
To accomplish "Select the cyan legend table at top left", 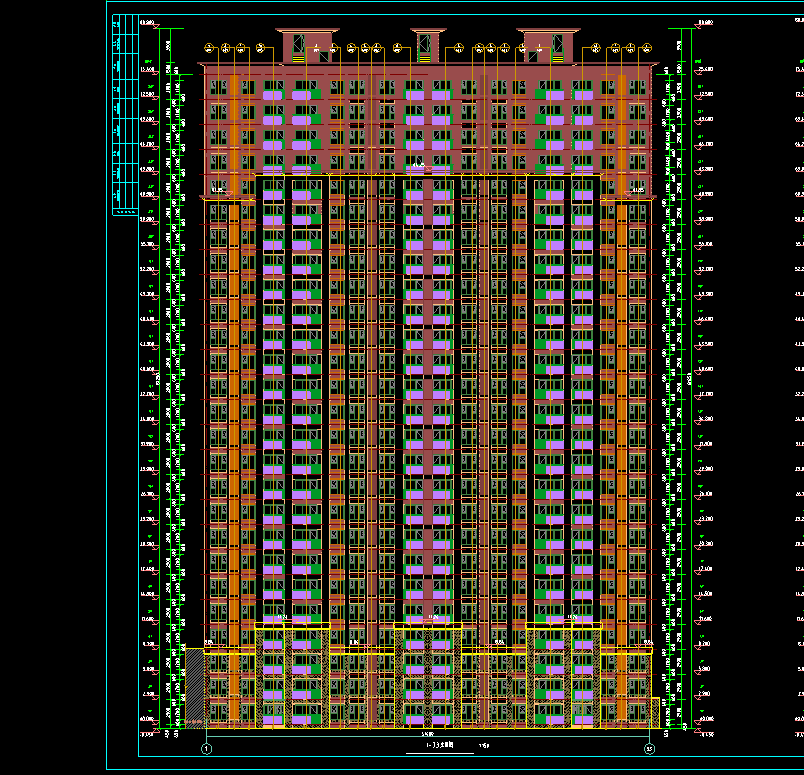I will click(125, 113).
